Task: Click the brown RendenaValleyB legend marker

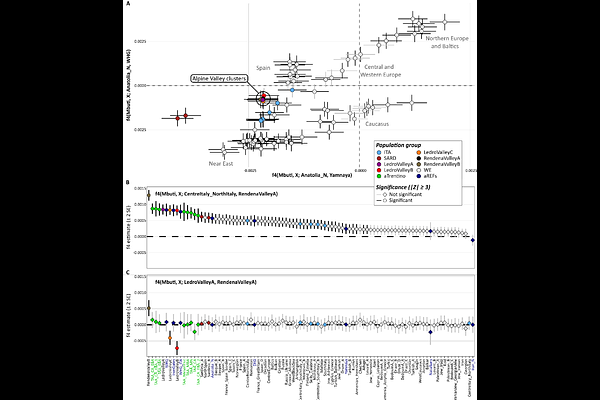Action: [419, 164]
